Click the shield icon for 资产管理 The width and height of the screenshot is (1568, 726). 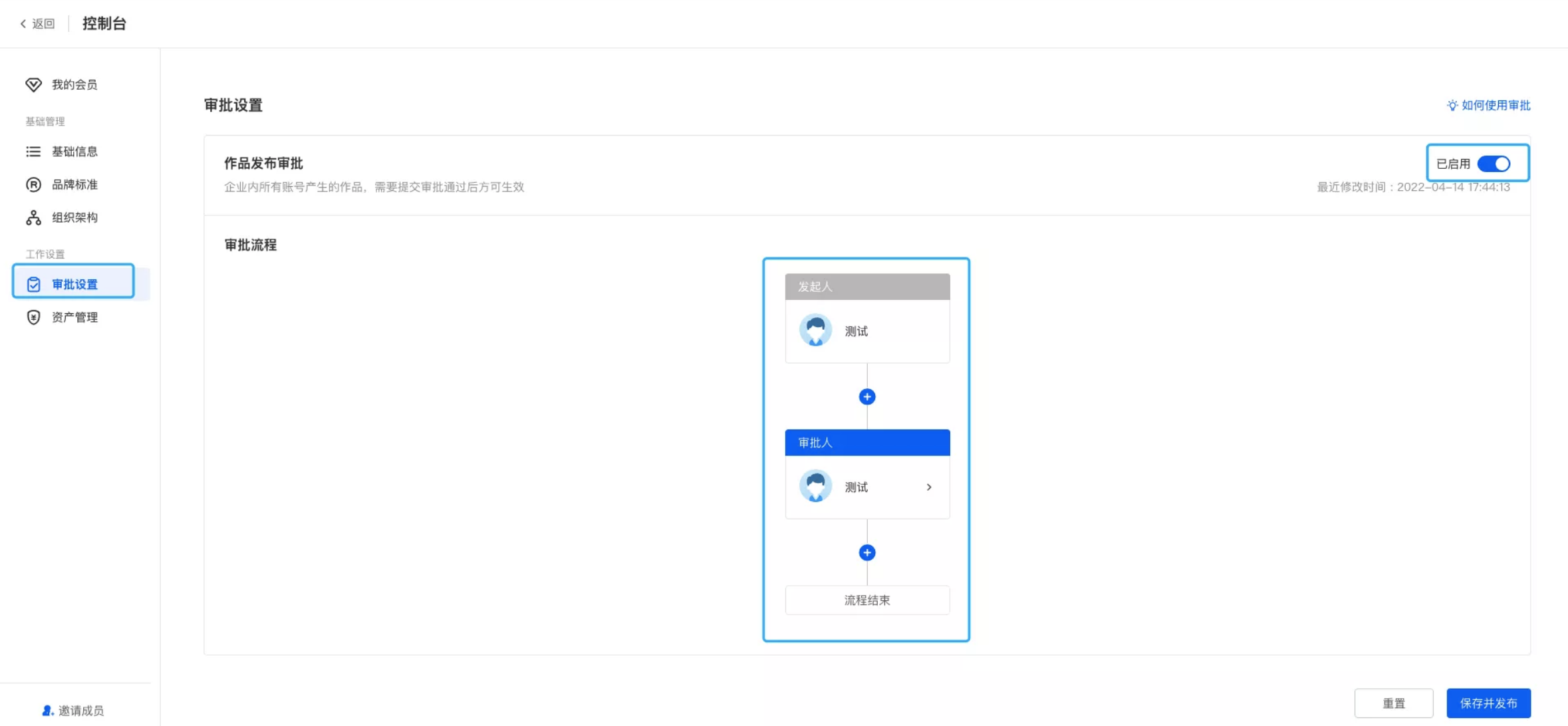click(33, 317)
